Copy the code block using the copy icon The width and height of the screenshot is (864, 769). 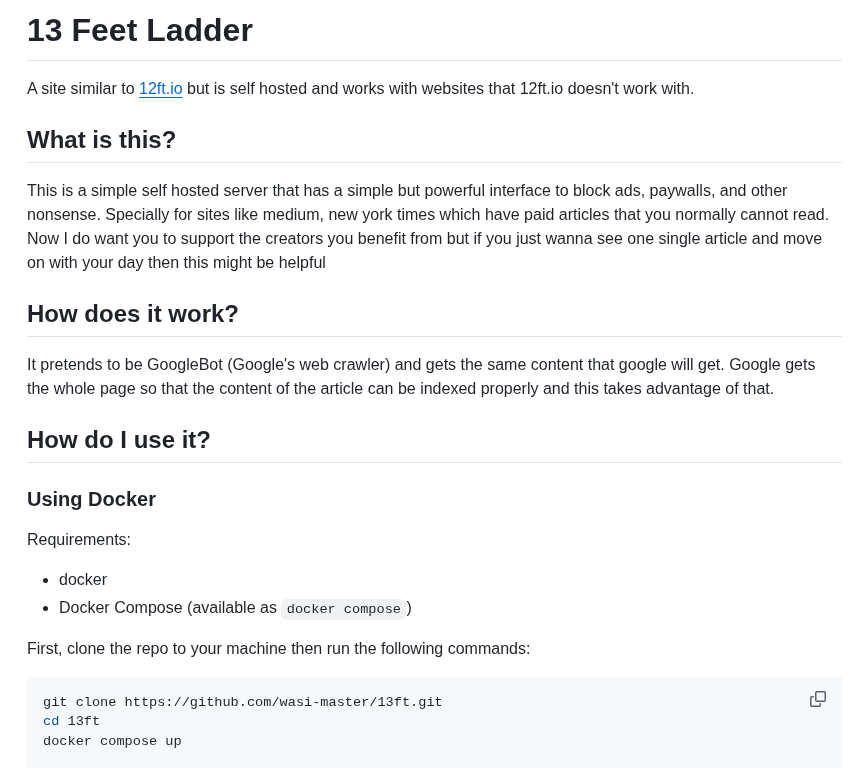click(x=818, y=699)
